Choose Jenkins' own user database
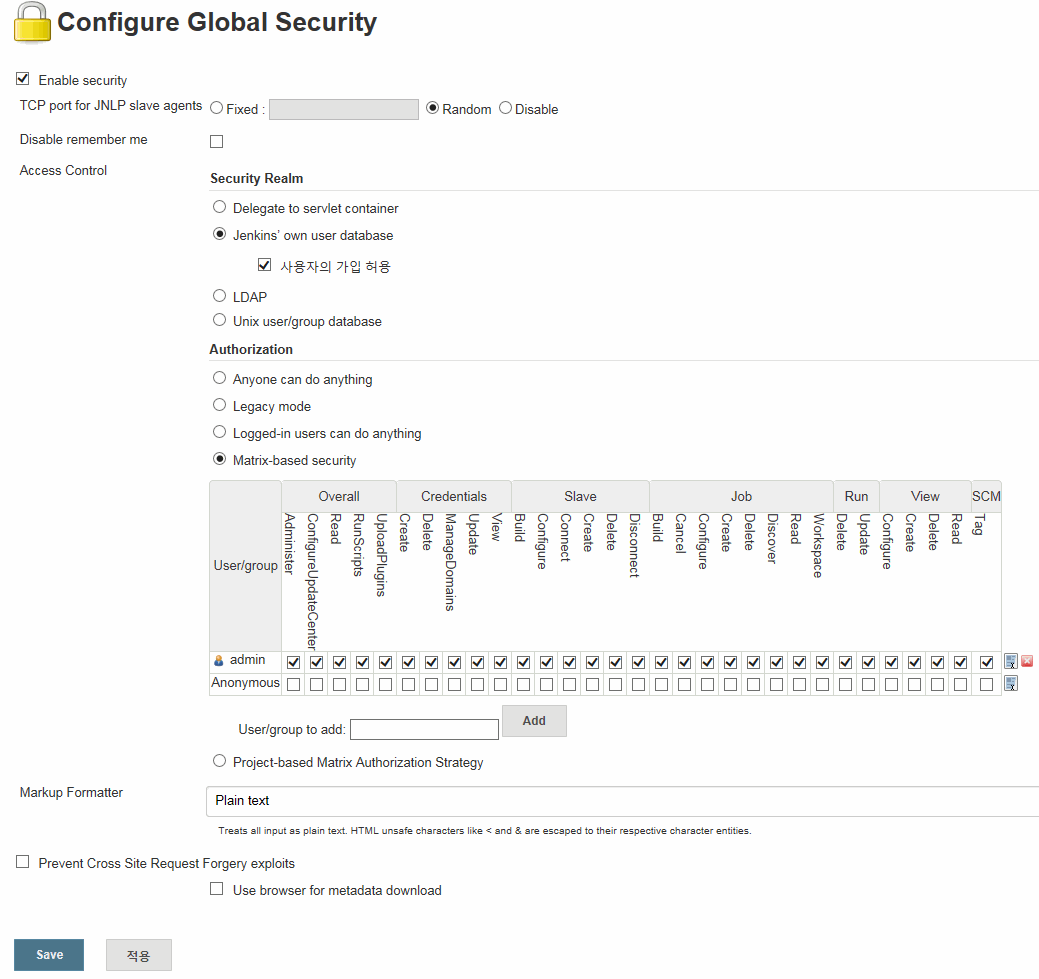 [x=219, y=234]
